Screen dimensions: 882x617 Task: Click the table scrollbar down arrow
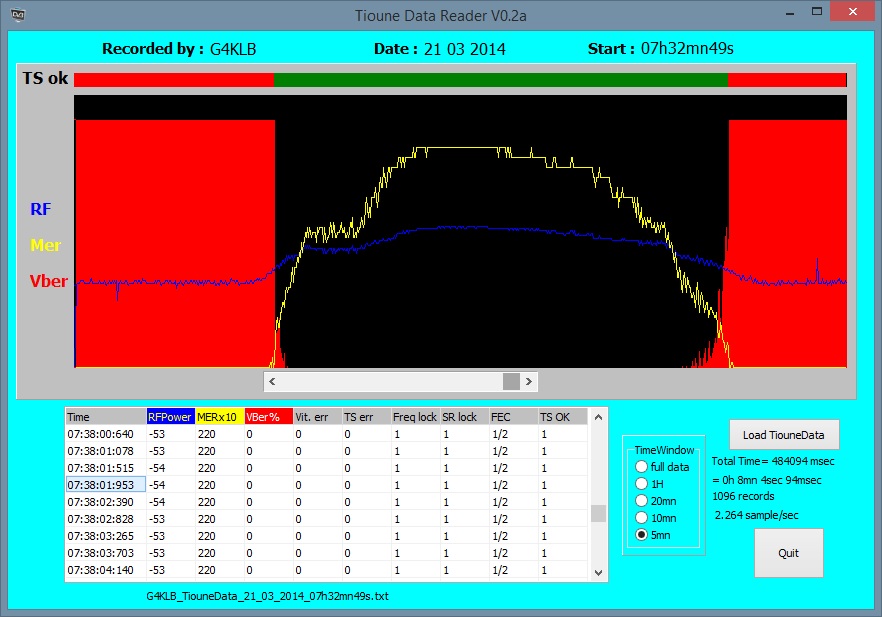[598, 573]
